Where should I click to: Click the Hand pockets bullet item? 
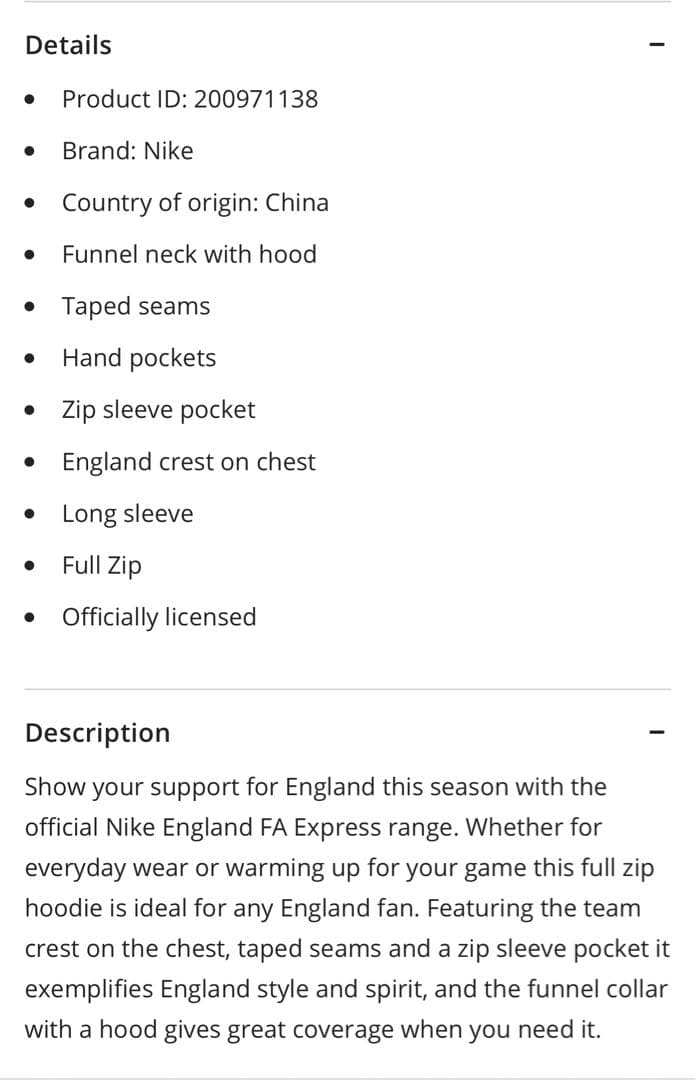coord(139,357)
